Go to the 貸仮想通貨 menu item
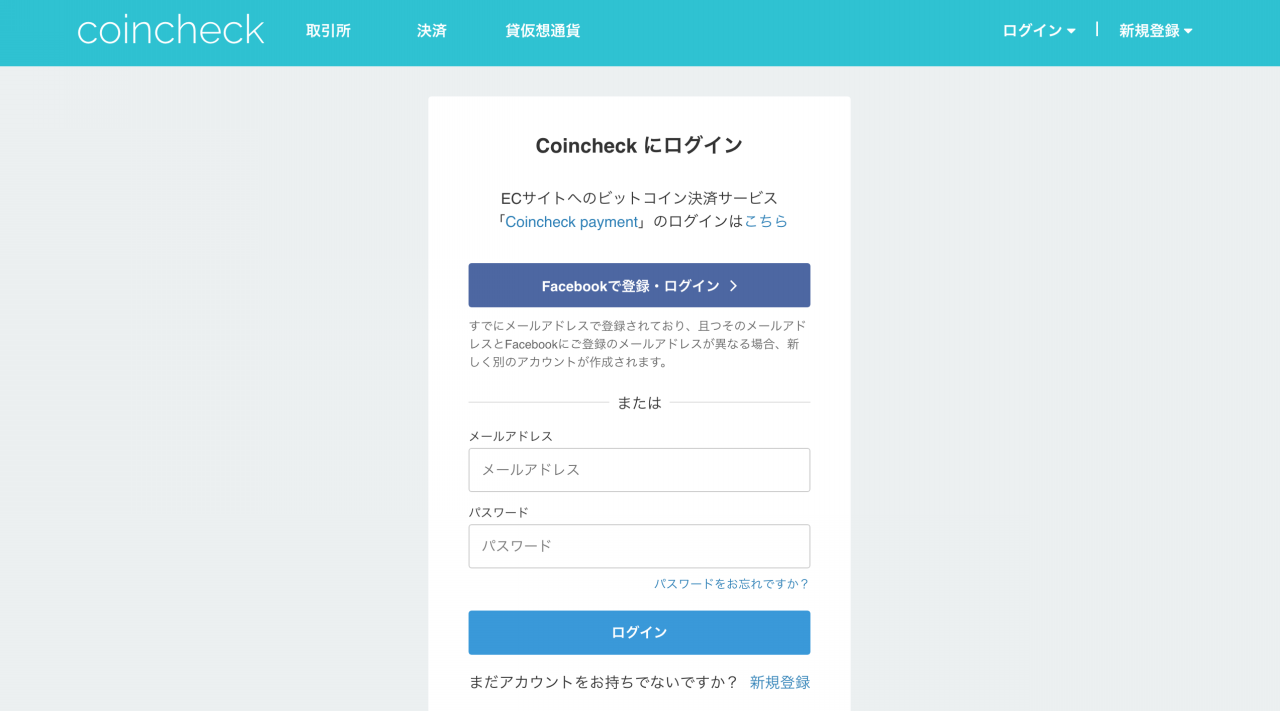The height and width of the screenshot is (711, 1280). click(x=543, y=31)
